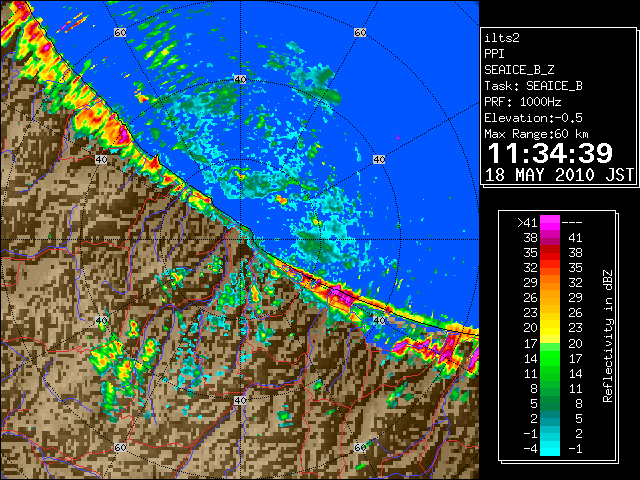
Task: Pick the orange swatch beside left '29'
Action: tap(550, 282)
